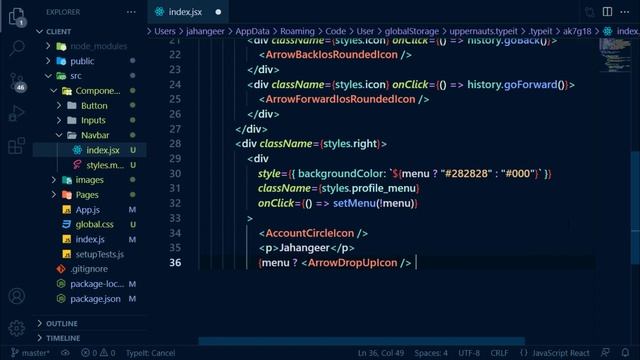Click ak7g18 breadcrumb segment
The height and width of the screenshot is (360, 640).
[577, 31]
